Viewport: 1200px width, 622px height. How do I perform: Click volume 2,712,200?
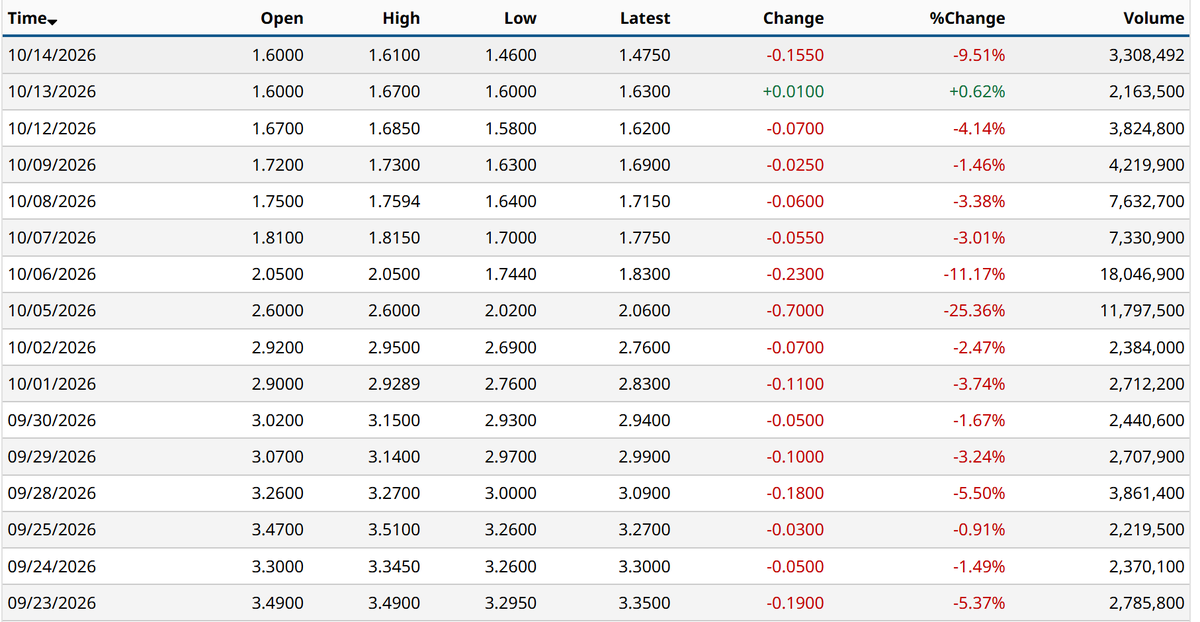(x=1147, y=384)
